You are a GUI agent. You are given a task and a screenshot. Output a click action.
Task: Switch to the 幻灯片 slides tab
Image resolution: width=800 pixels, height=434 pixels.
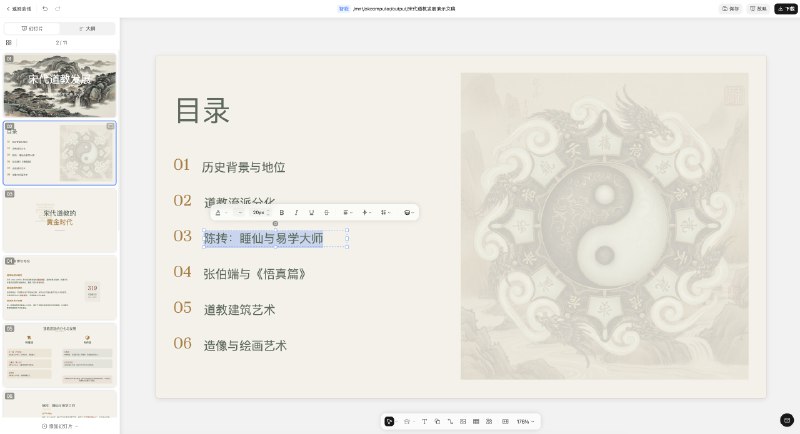[x=32, y=29]
